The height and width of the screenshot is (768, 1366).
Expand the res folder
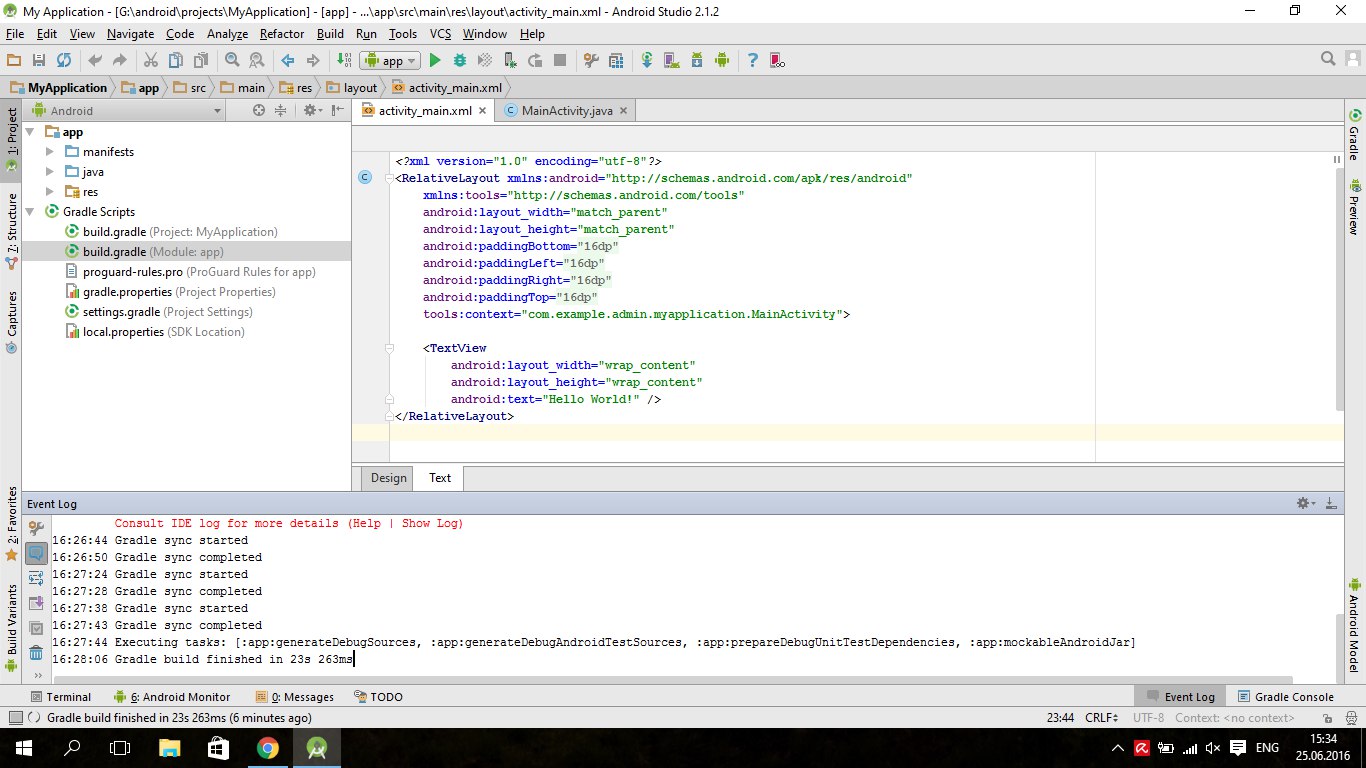(x=50, y=192)
